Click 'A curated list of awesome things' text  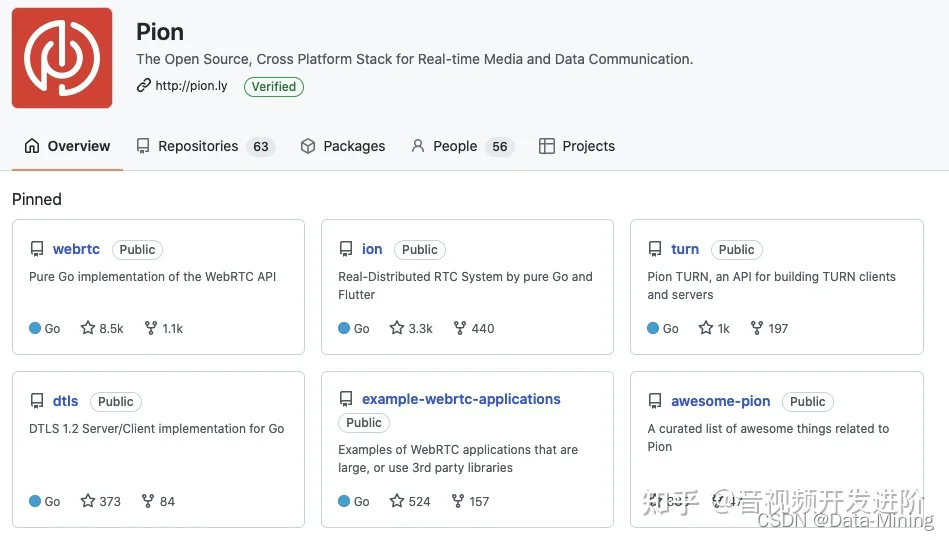[x=768, y=438]
